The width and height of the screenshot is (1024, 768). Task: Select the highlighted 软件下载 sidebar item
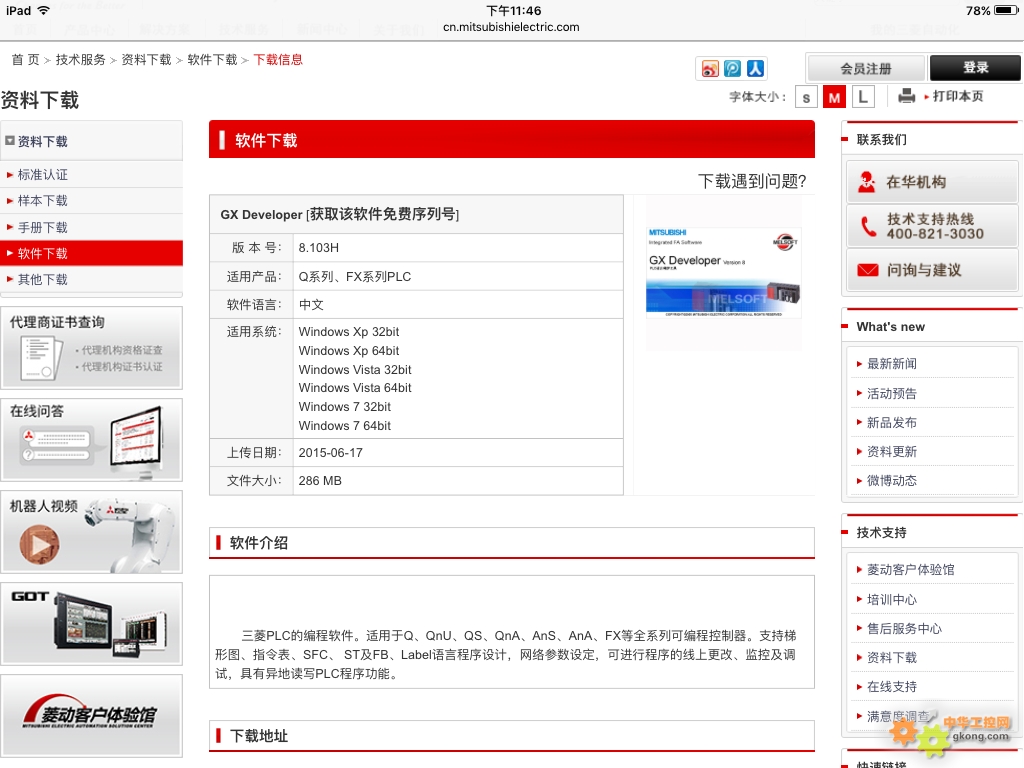(x=91, y=253)
